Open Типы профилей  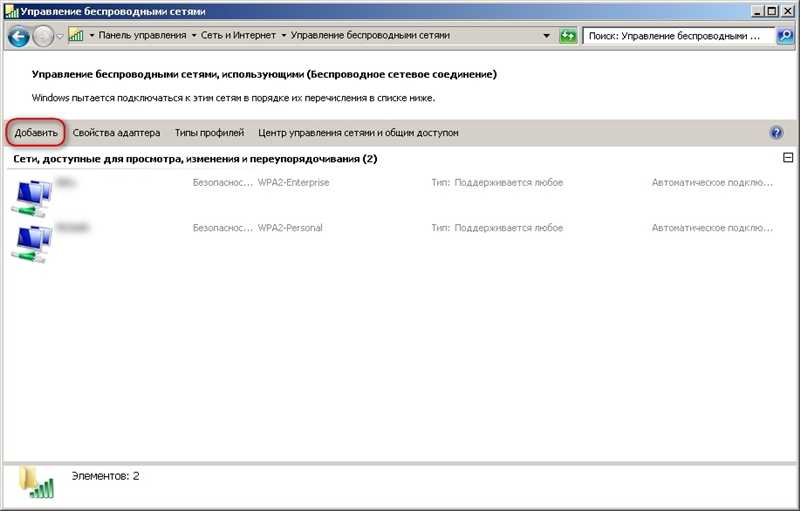tap(209, 133)
